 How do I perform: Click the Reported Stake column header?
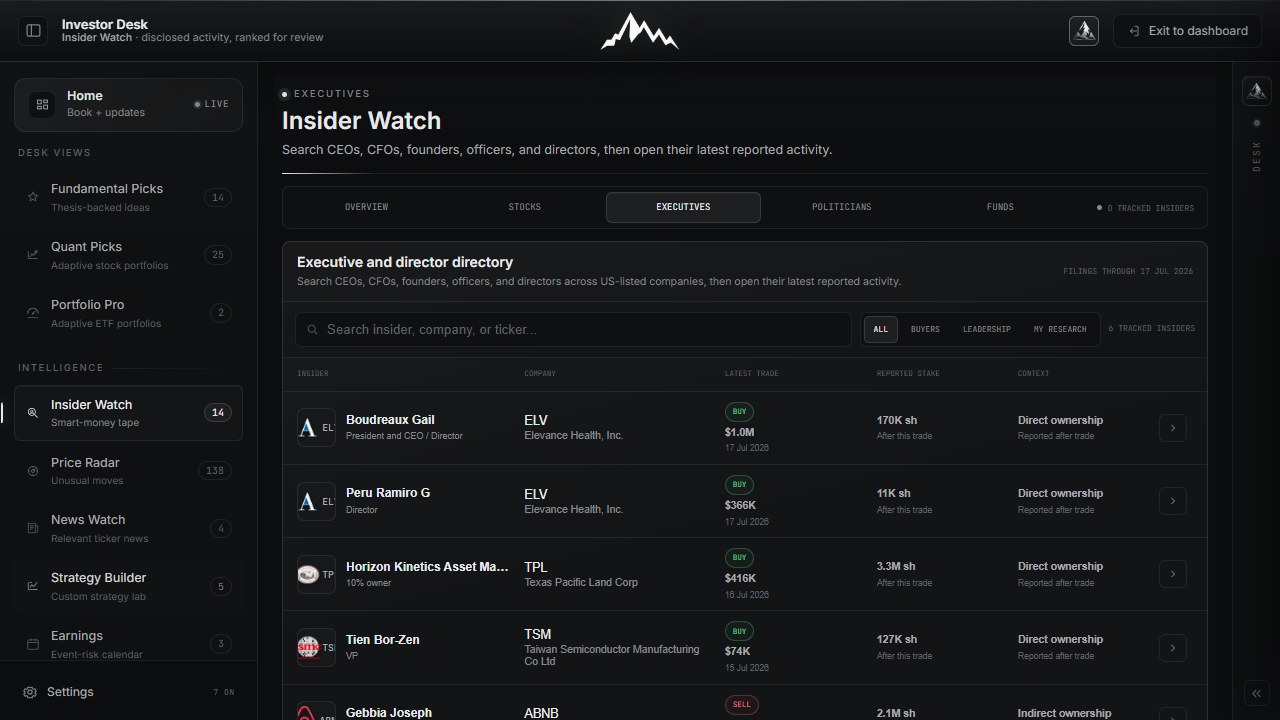[x=908, y=374]
